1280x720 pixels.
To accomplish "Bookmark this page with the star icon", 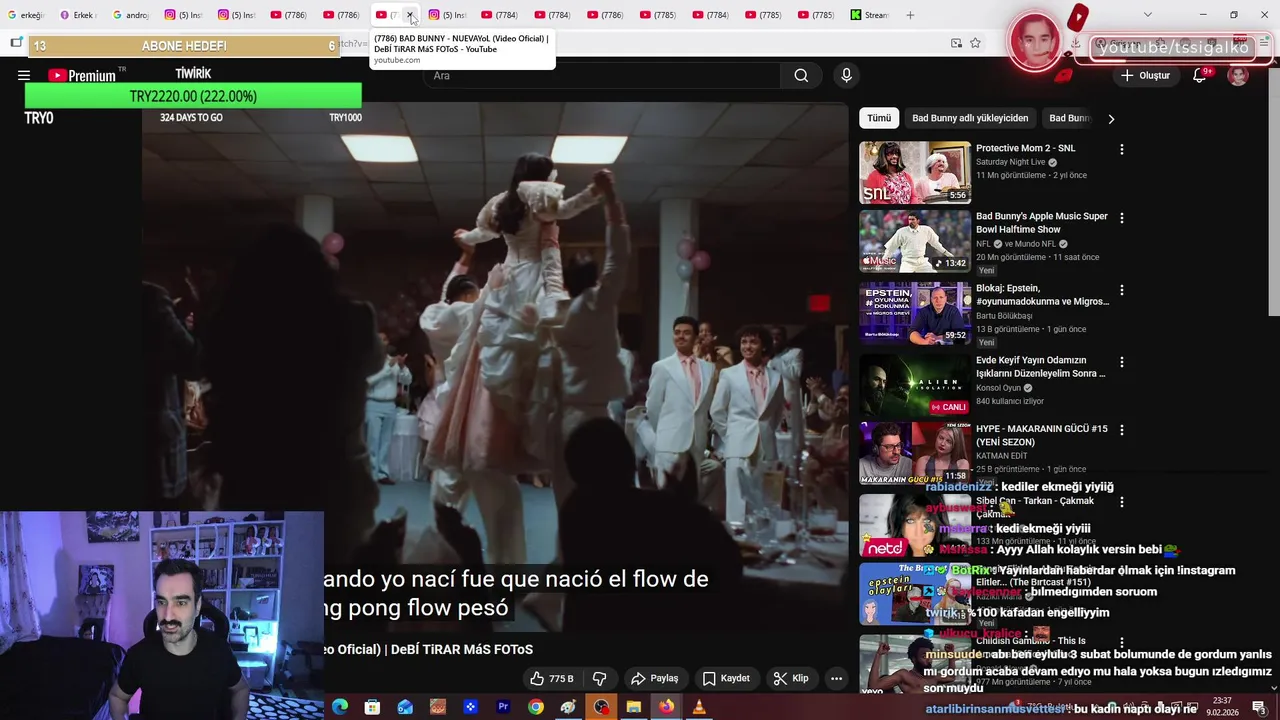I will [975, 43].
